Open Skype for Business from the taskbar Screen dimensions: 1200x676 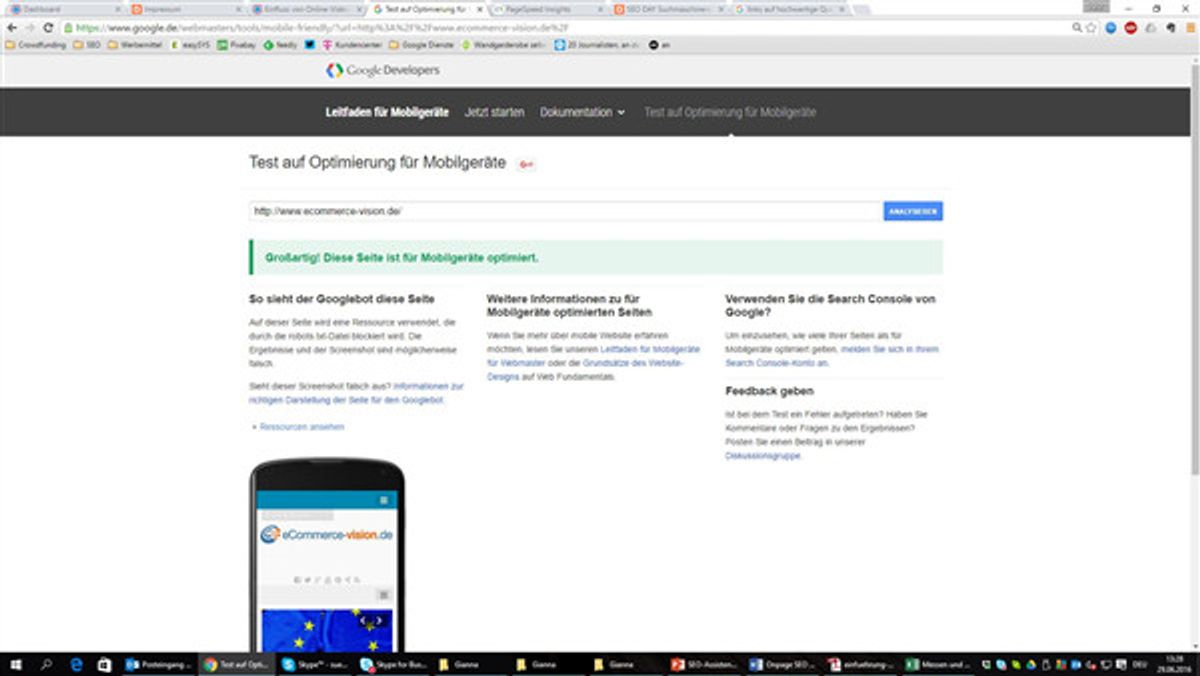pos(392,664)
